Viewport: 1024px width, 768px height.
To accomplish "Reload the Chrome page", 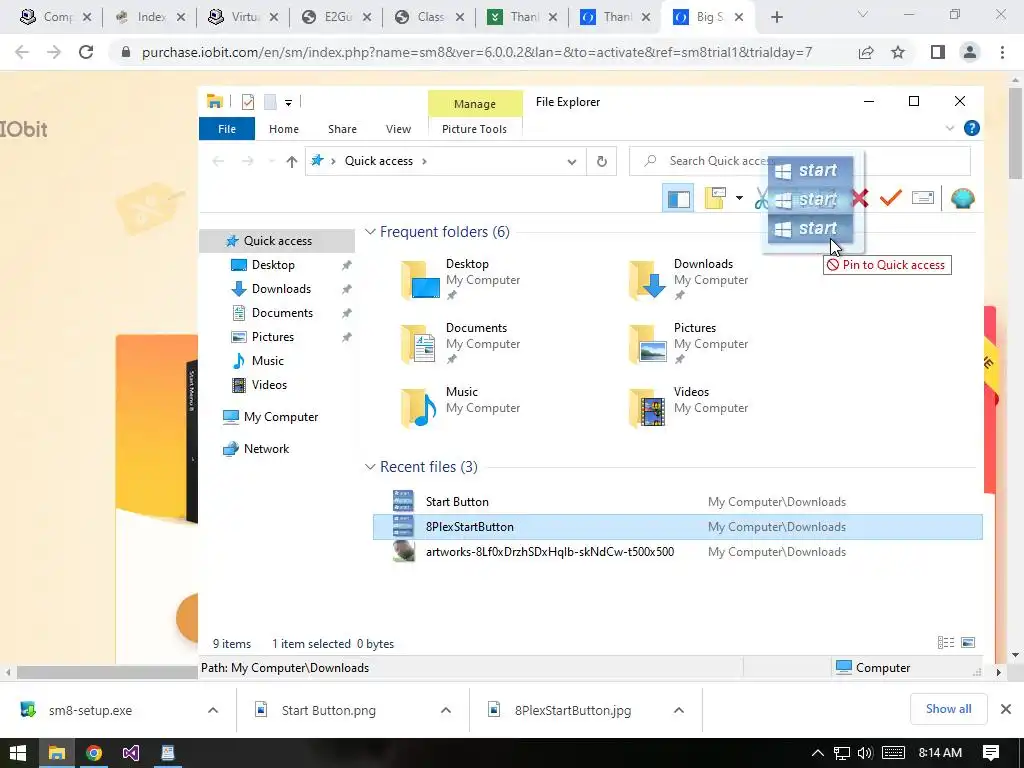I will pos(86,52).
